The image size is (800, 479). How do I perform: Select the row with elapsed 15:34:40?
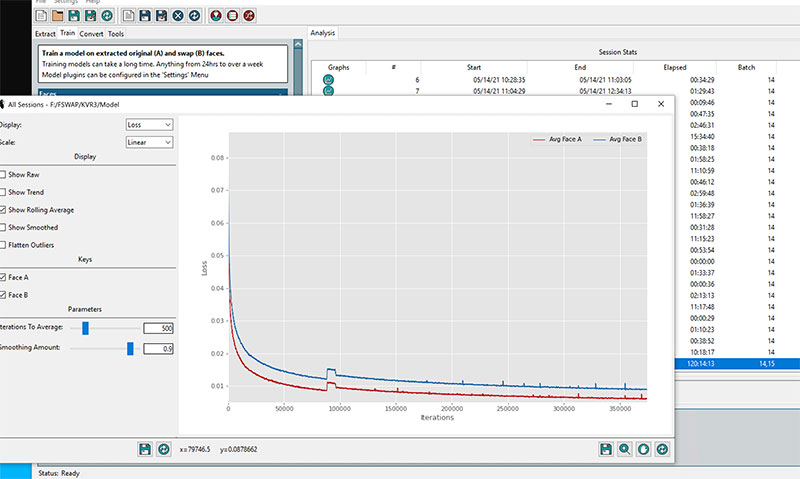click(x=737, y=137)
